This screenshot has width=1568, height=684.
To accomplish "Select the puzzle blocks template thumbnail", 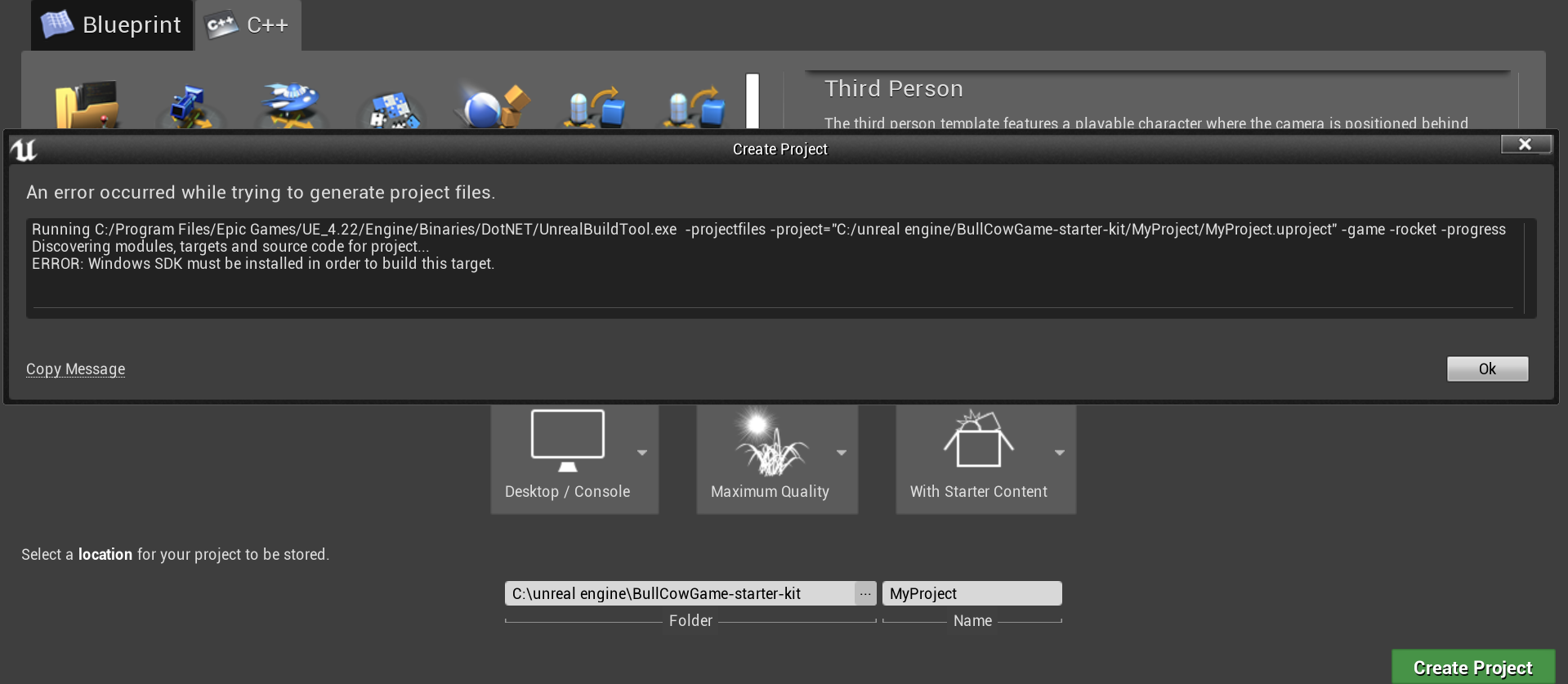I will point(392,110).
